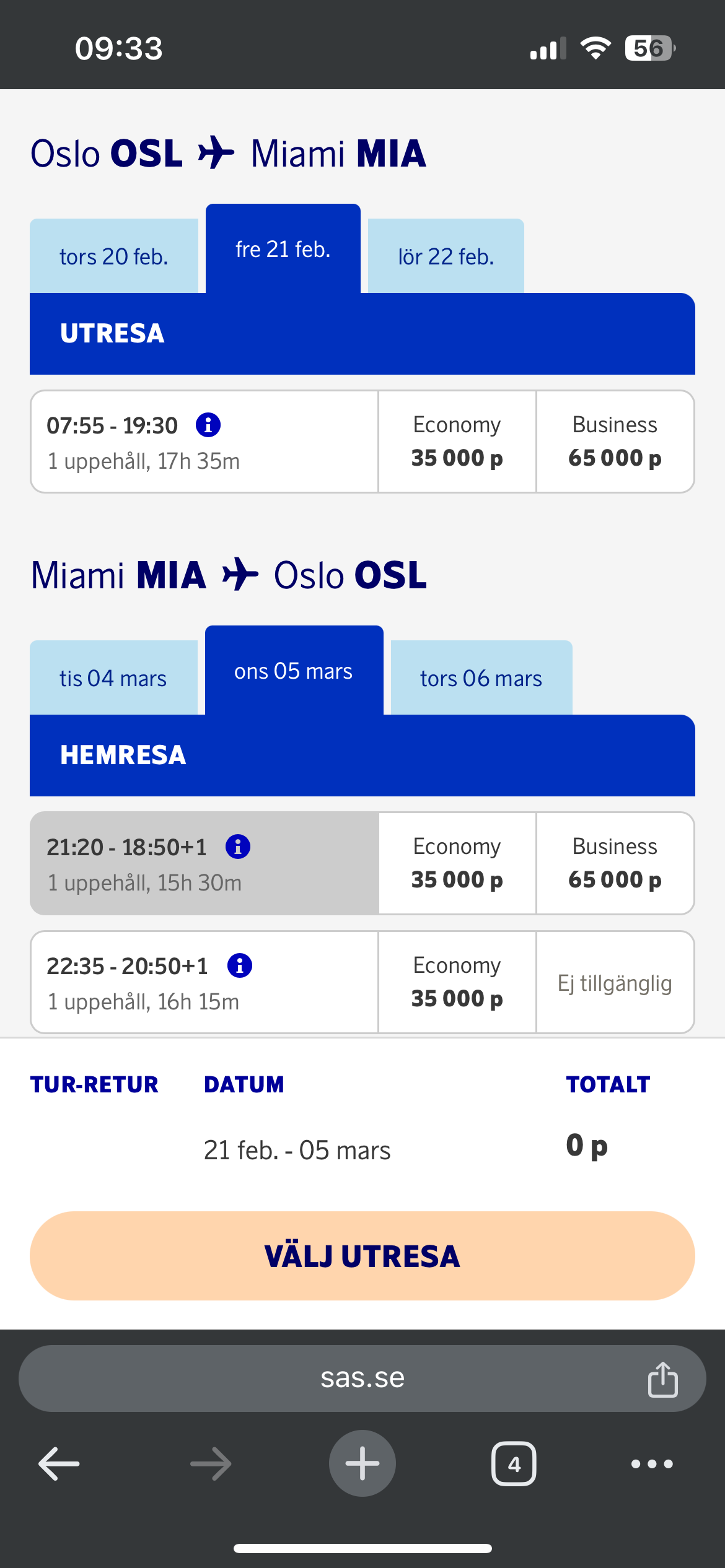Go back with browser back arrow
The height and width of the screenshot is (1568, 725).
pos(59,1464)
